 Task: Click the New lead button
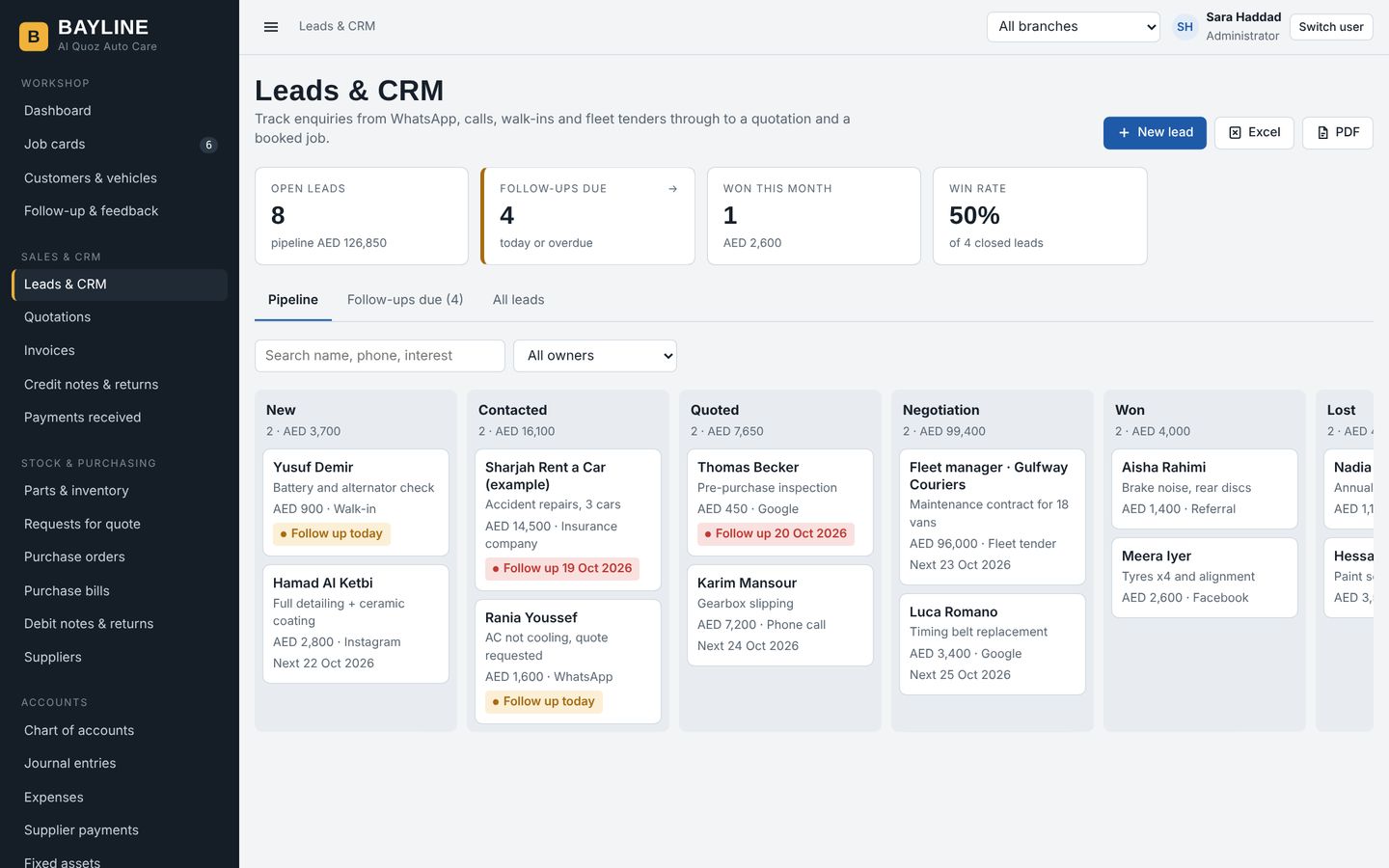coord(1155,133)
